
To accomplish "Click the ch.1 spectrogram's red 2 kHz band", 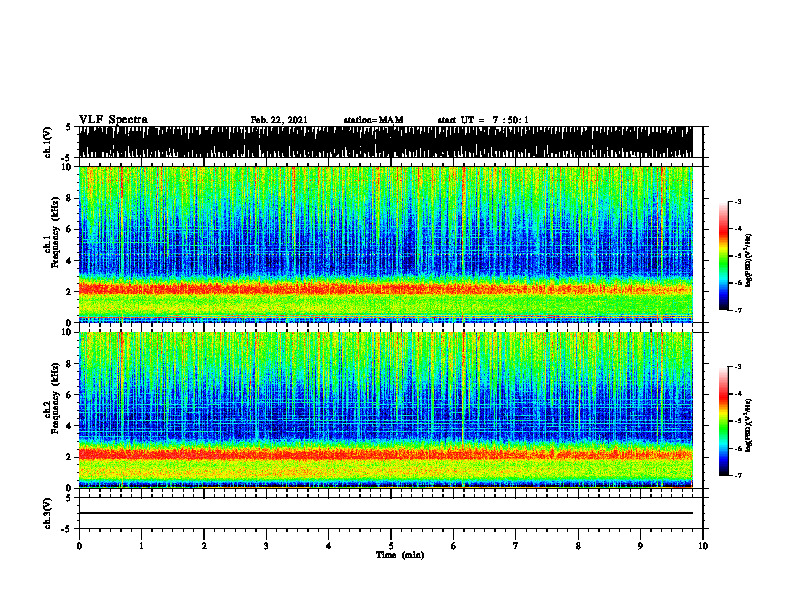I will [x=386, y=289].
